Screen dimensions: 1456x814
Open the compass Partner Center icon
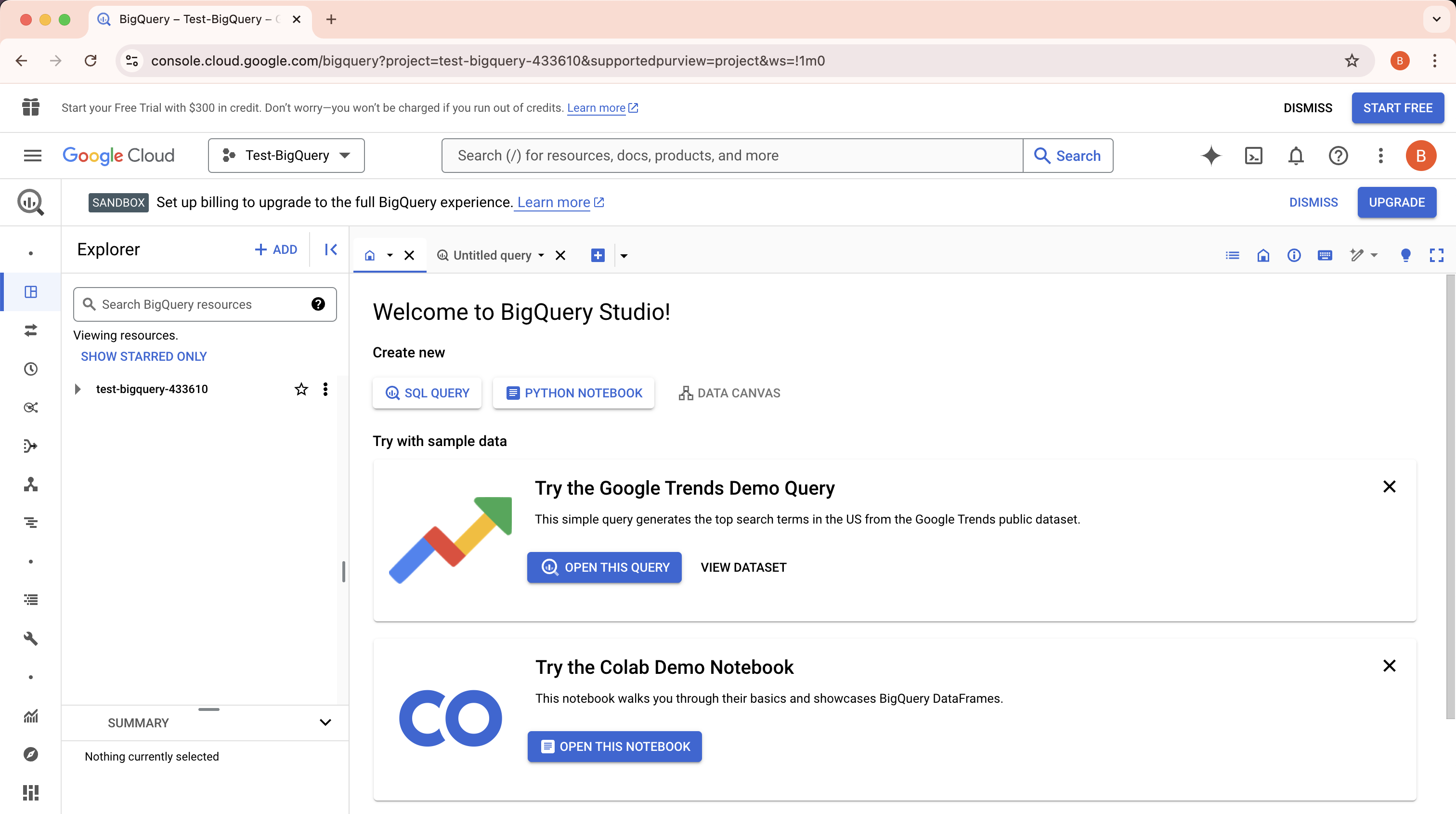click(x=30, y=754)
